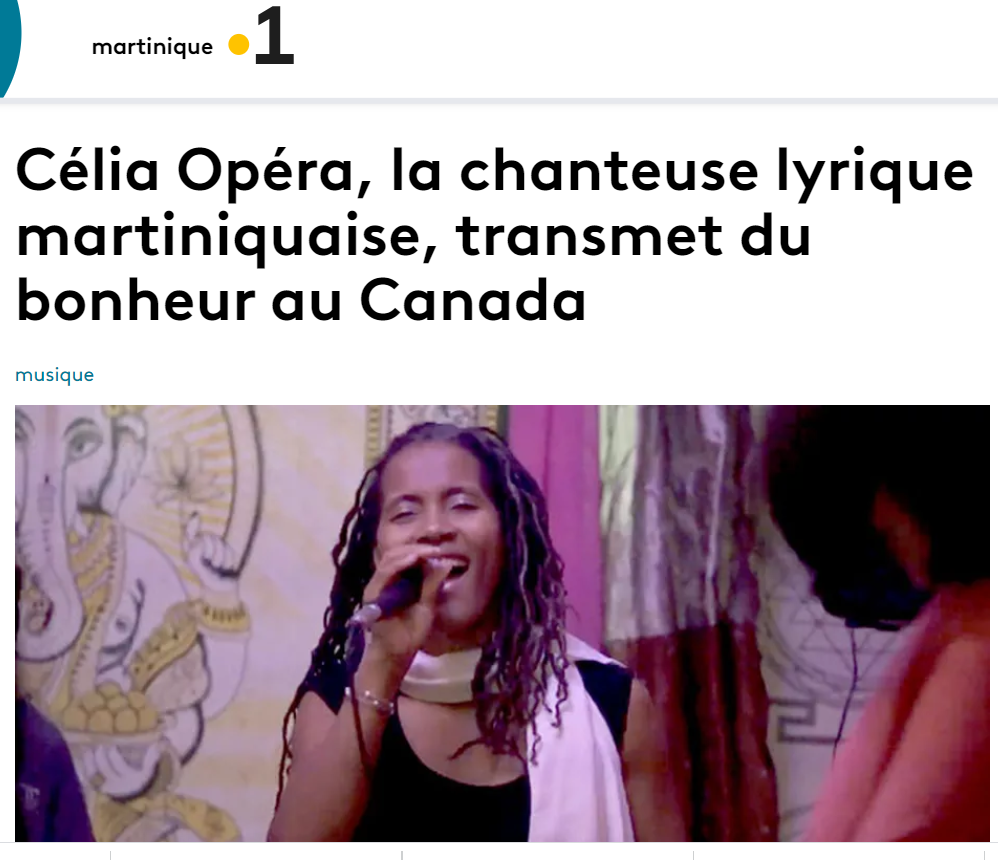
Task: Click the pink curtain in the photo
Action: click(x=554, y=509)
